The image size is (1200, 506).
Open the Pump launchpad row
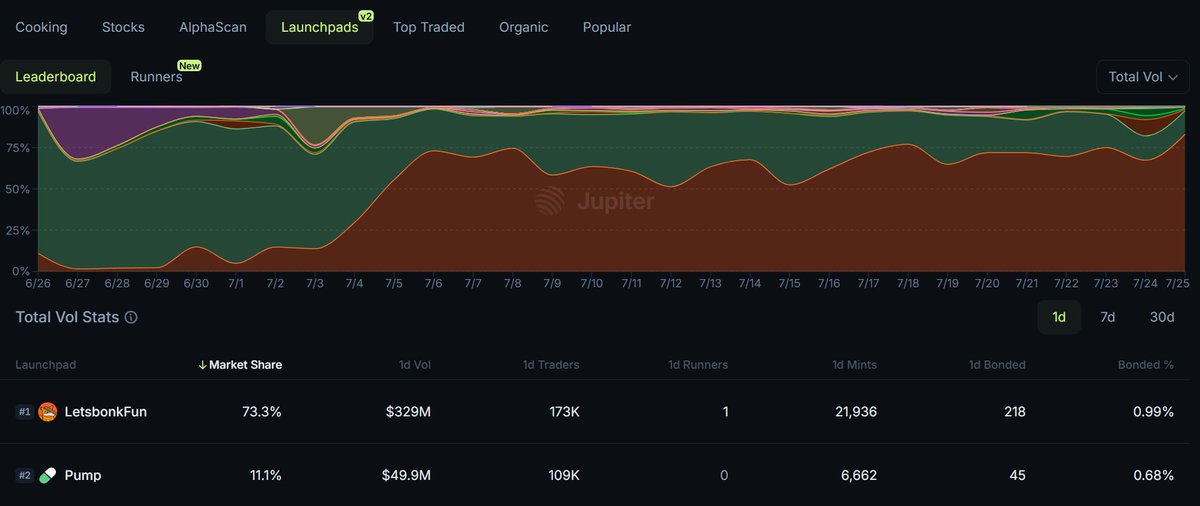pos(600,475)
